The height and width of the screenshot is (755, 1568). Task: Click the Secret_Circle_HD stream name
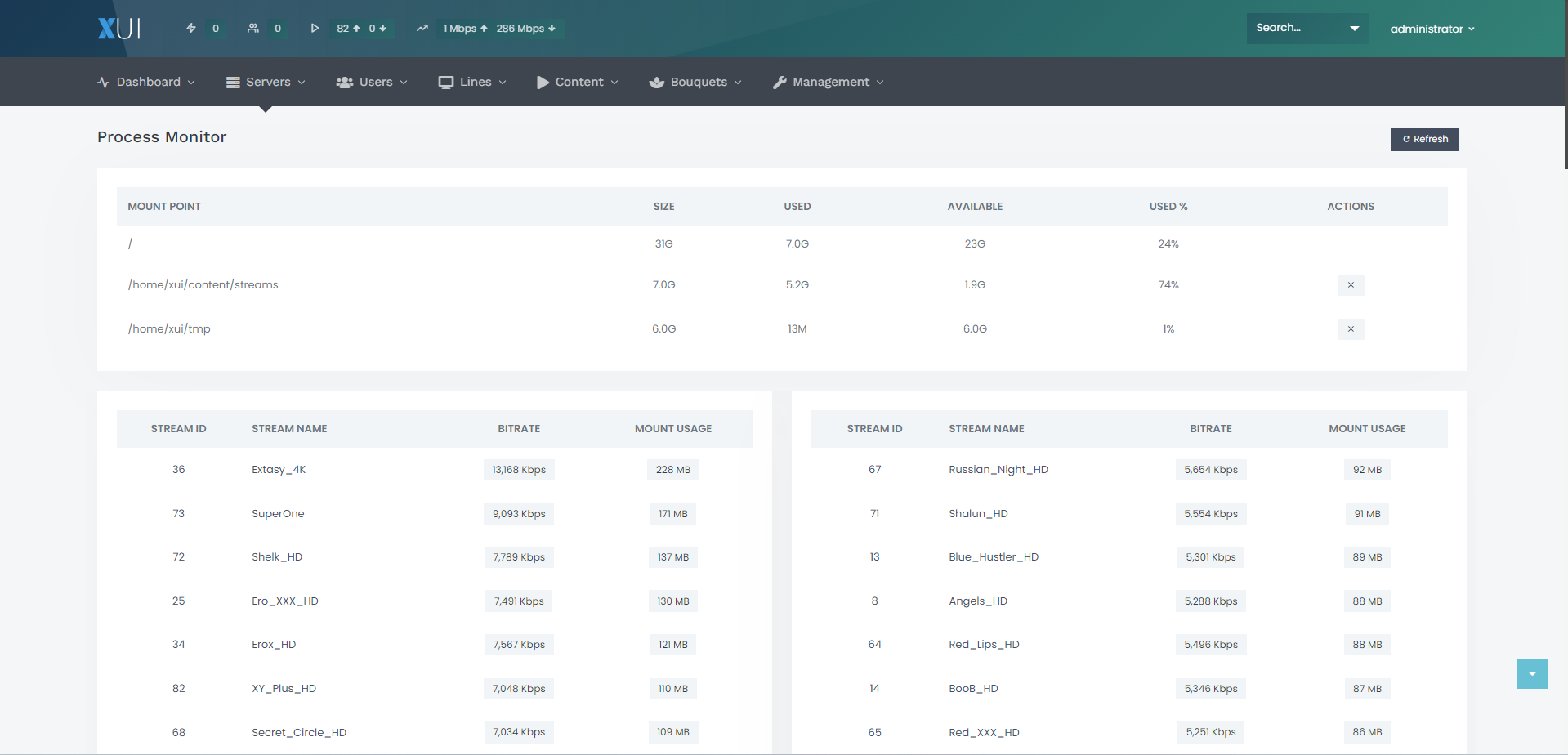click(299, 733)
